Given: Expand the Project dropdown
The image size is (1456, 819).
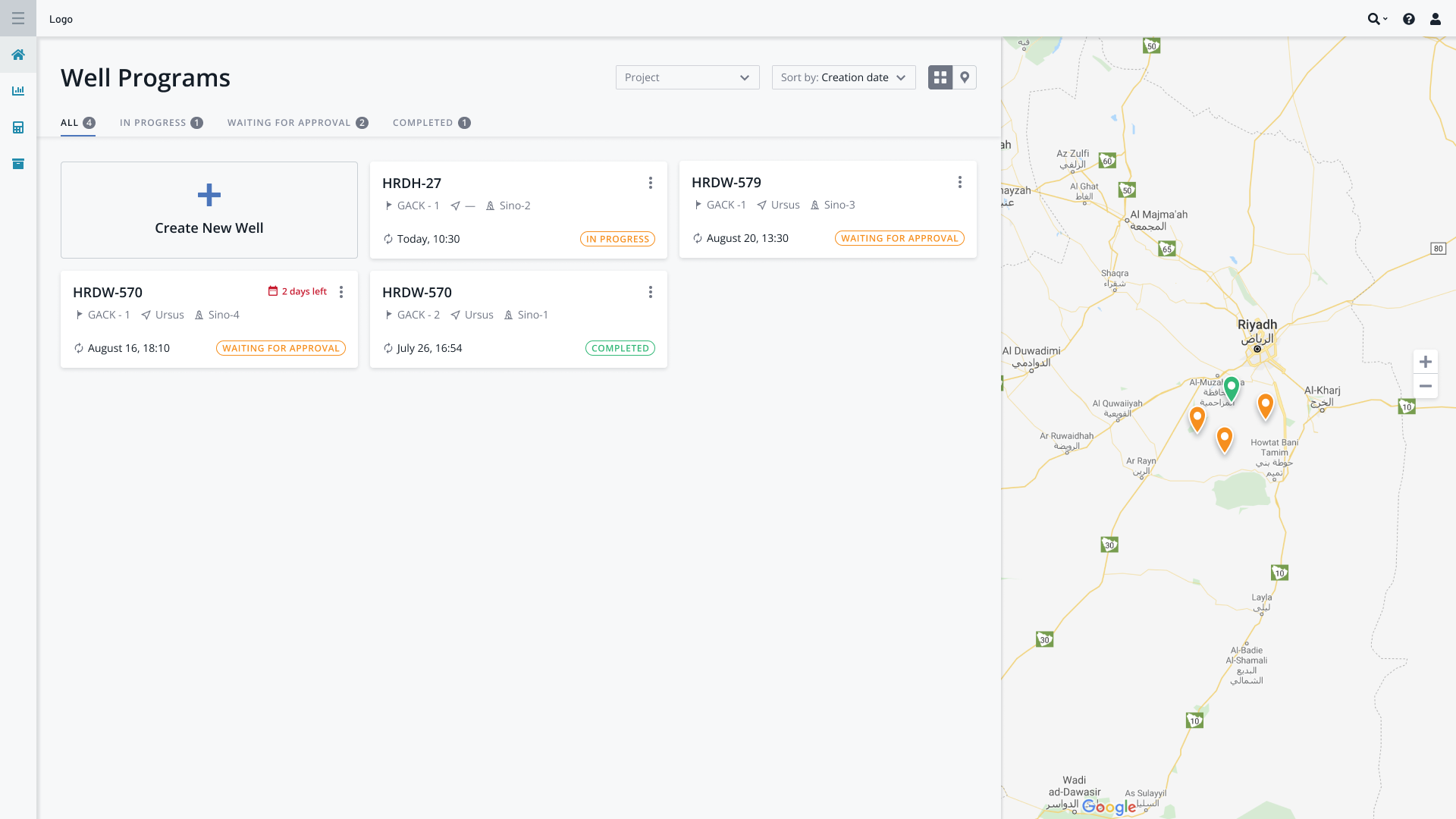Looking at the screenshot, I should pos(688,77).
